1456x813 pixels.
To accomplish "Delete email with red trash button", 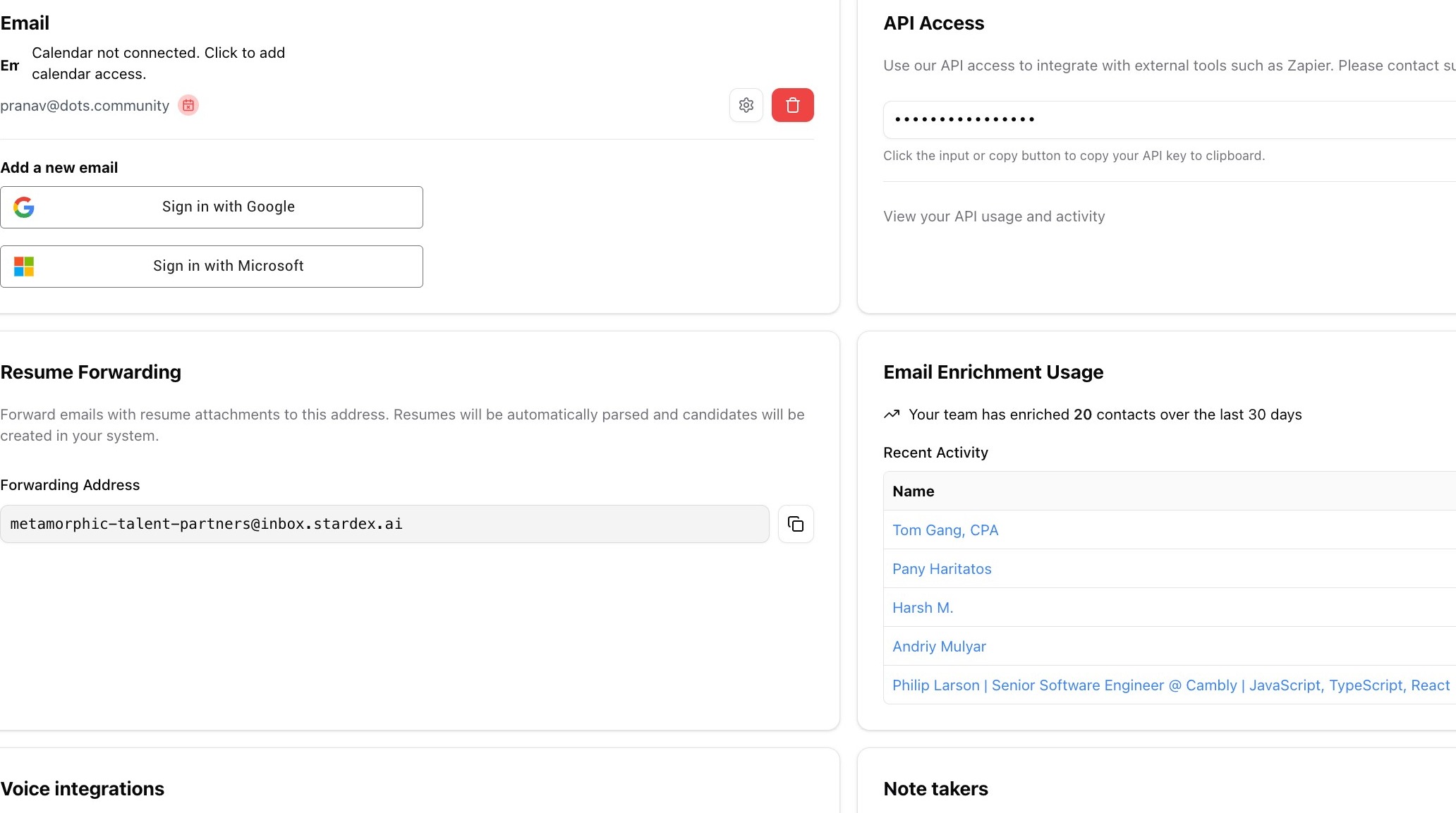I will point(792,105).
